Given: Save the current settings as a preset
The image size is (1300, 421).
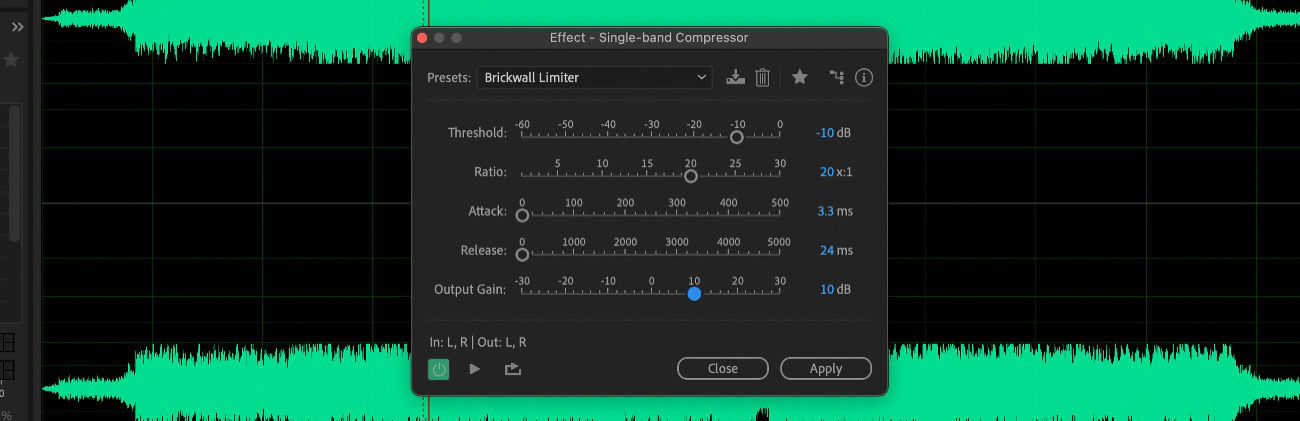Looking at the screenshot, I should tap(736, 77).
